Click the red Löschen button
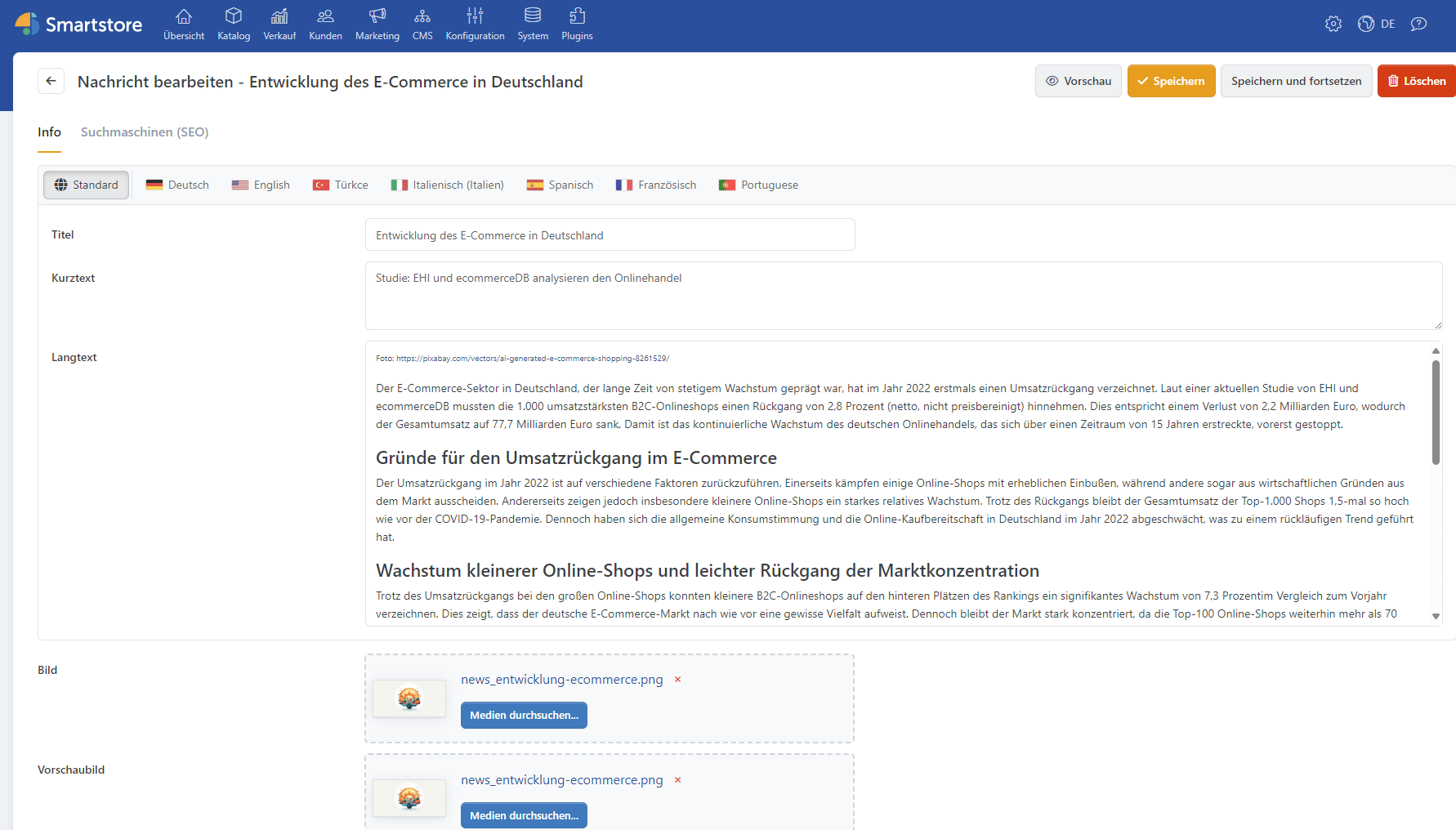Screen dimensions: 1456x830 [1417, 81]
